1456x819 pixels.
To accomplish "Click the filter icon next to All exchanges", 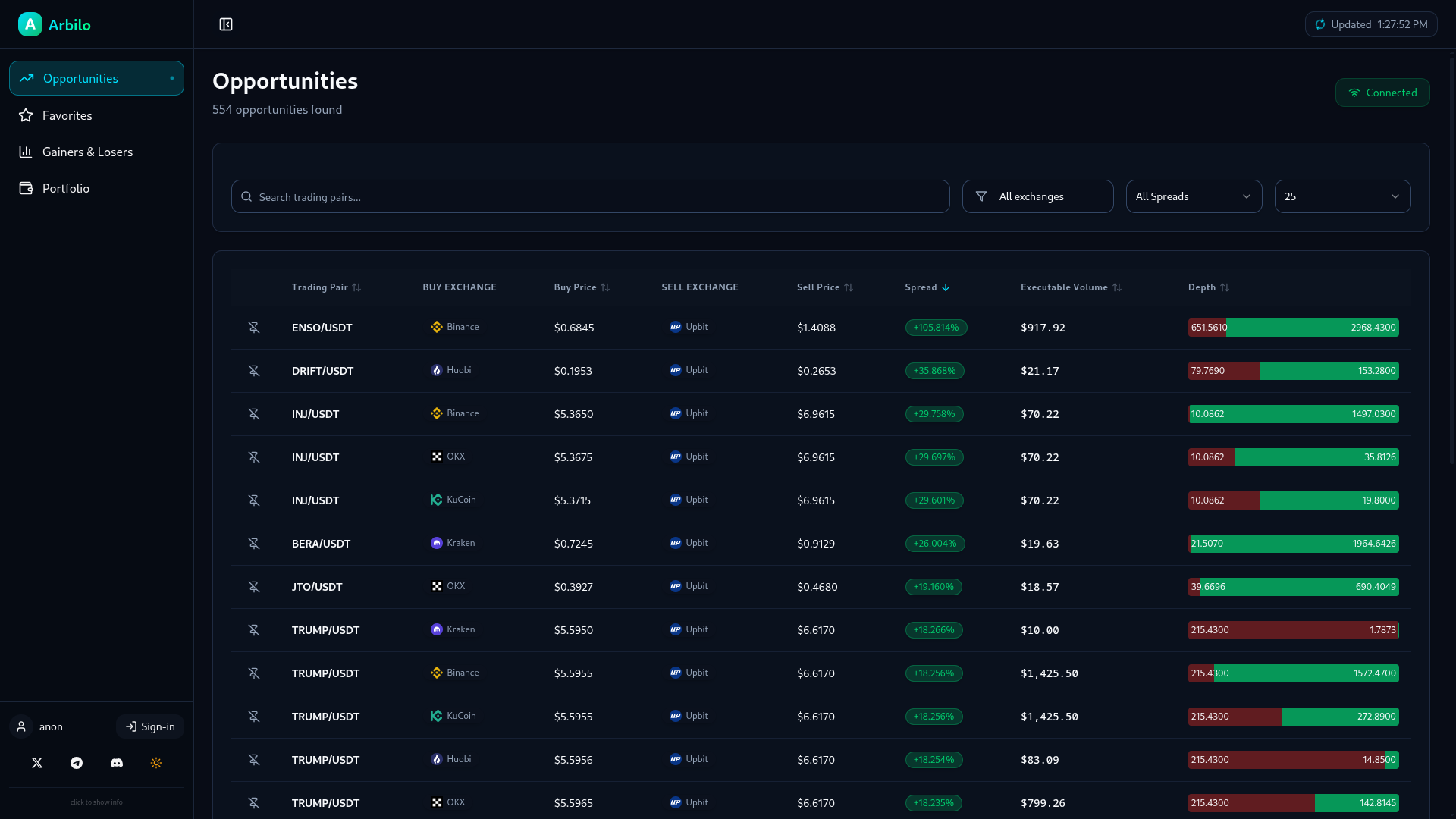I will coord(981,196).
